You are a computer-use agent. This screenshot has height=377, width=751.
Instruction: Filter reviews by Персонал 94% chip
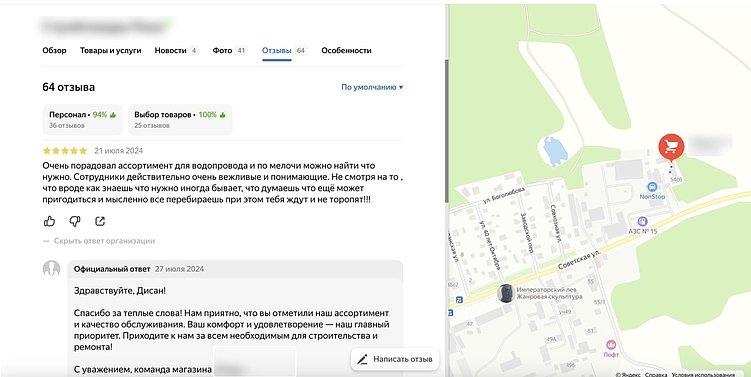click(82, 120)
